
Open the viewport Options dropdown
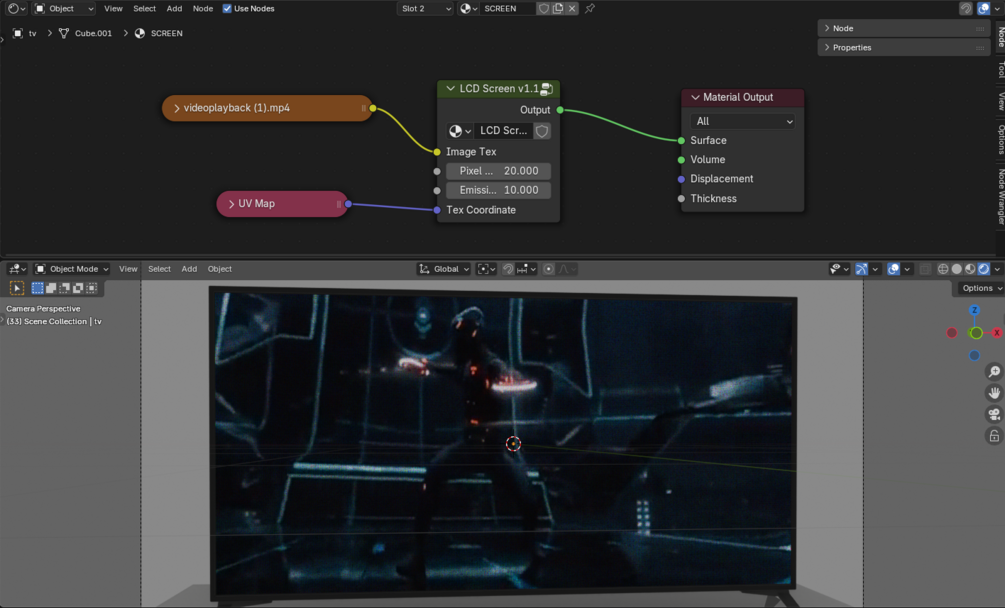coord(981,288)
